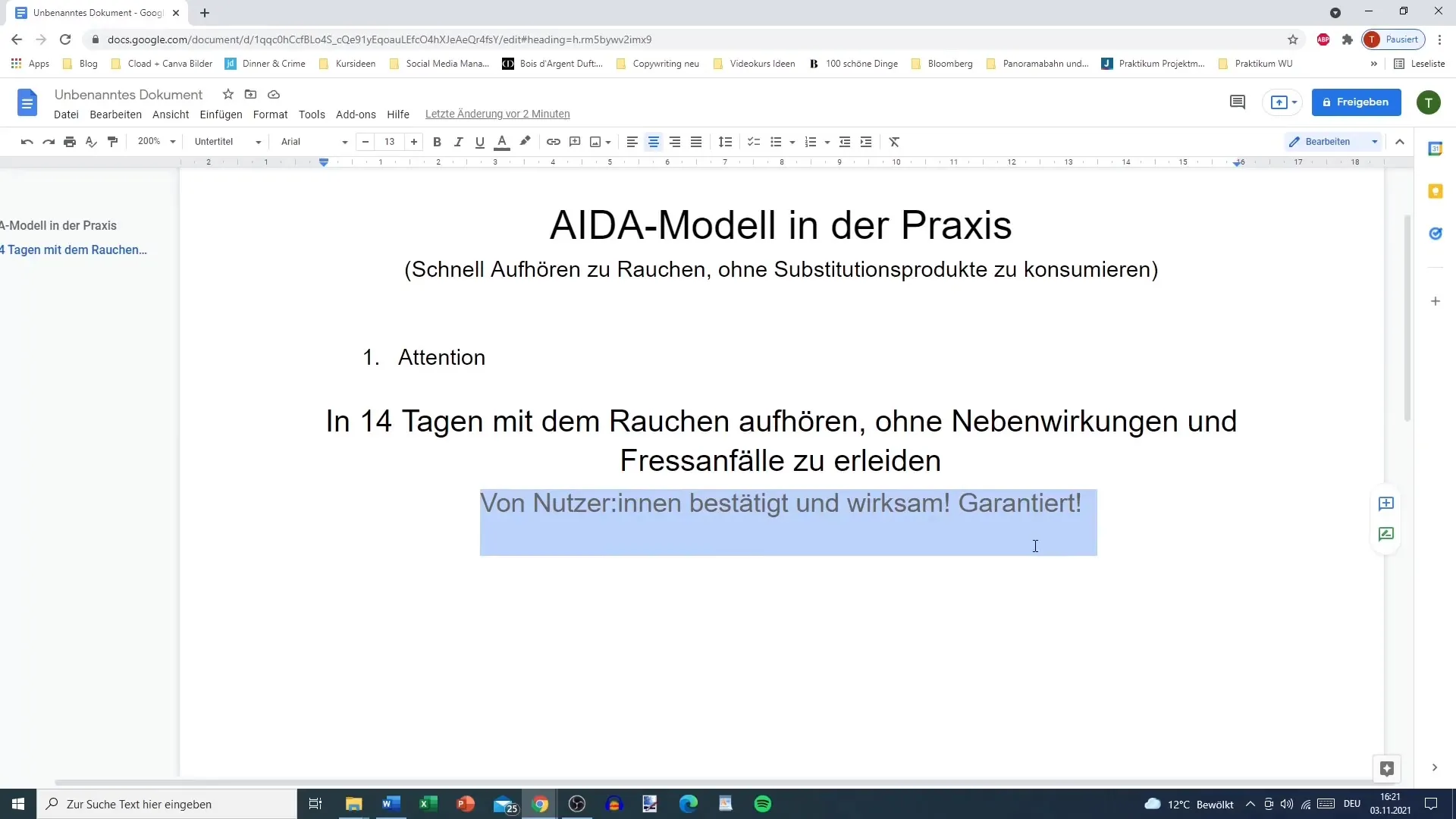Expand bulleted list style options

[792, 143]
